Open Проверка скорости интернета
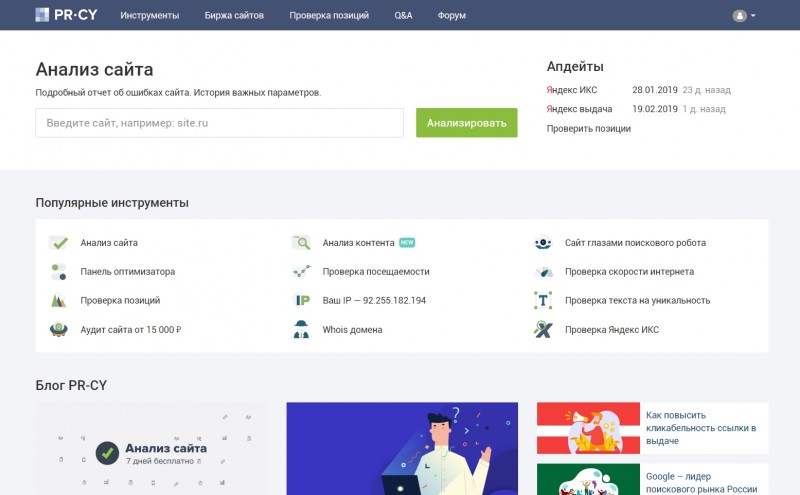 coord(629,272)
